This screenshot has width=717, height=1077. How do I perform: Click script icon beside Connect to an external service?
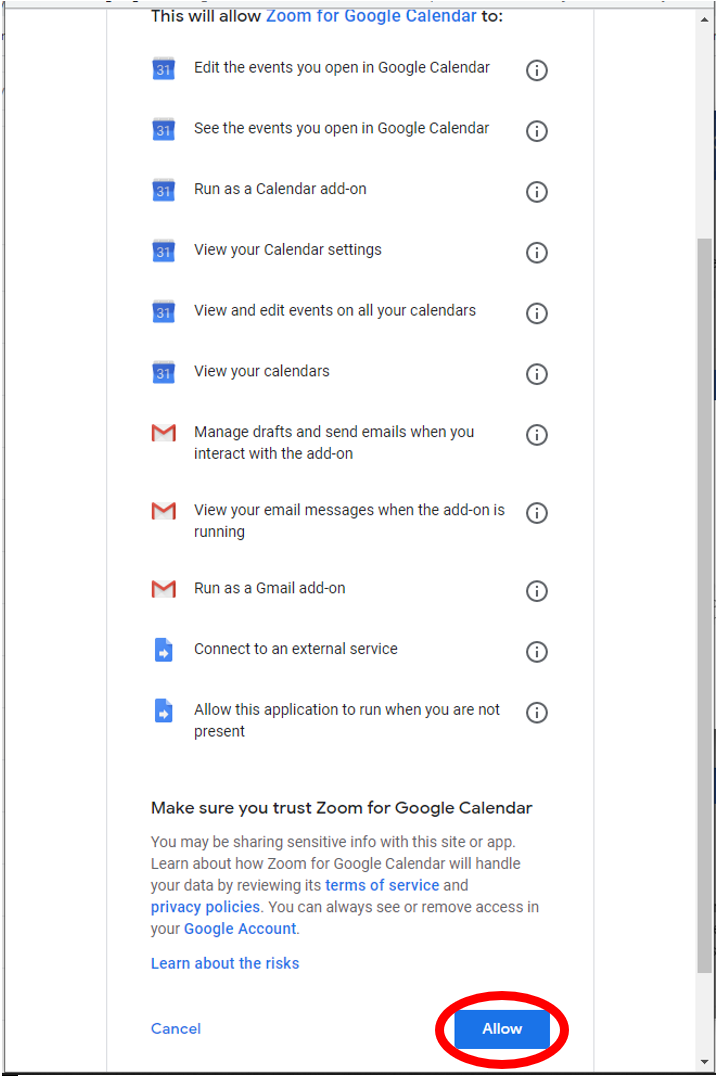(x=163, y=650)
